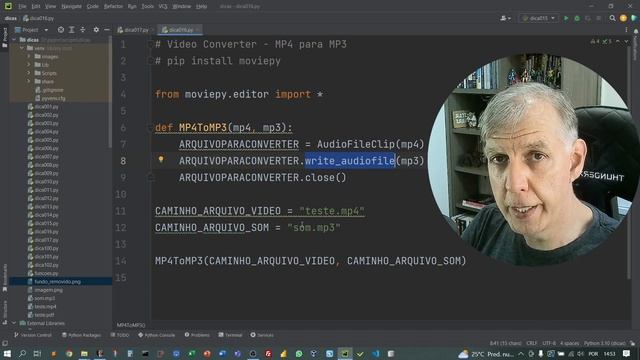
Task: Open the Project view selector dropdown
Action: 31,30
